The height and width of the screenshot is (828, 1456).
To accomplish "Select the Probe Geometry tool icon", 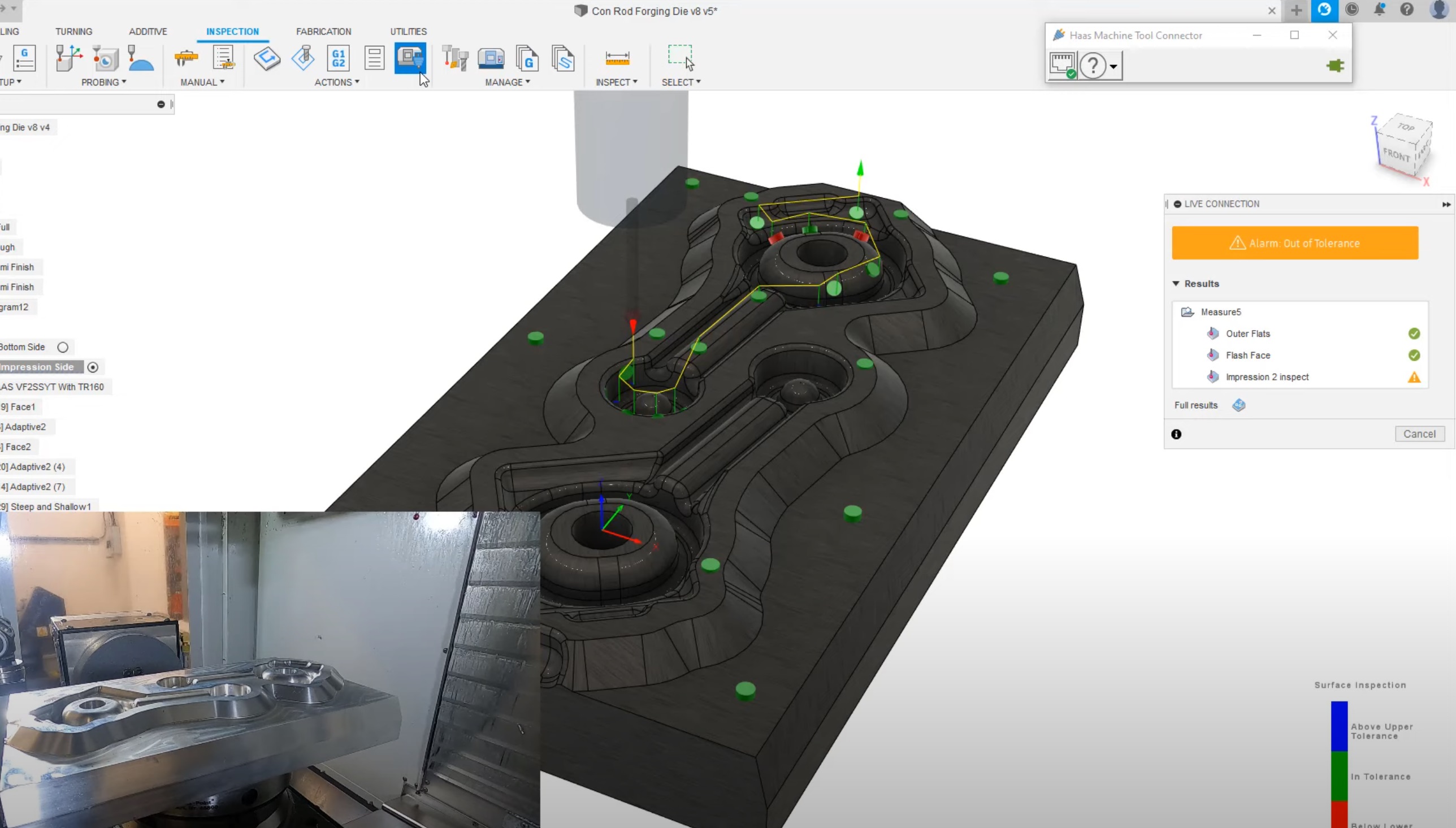I will (105, 58).
